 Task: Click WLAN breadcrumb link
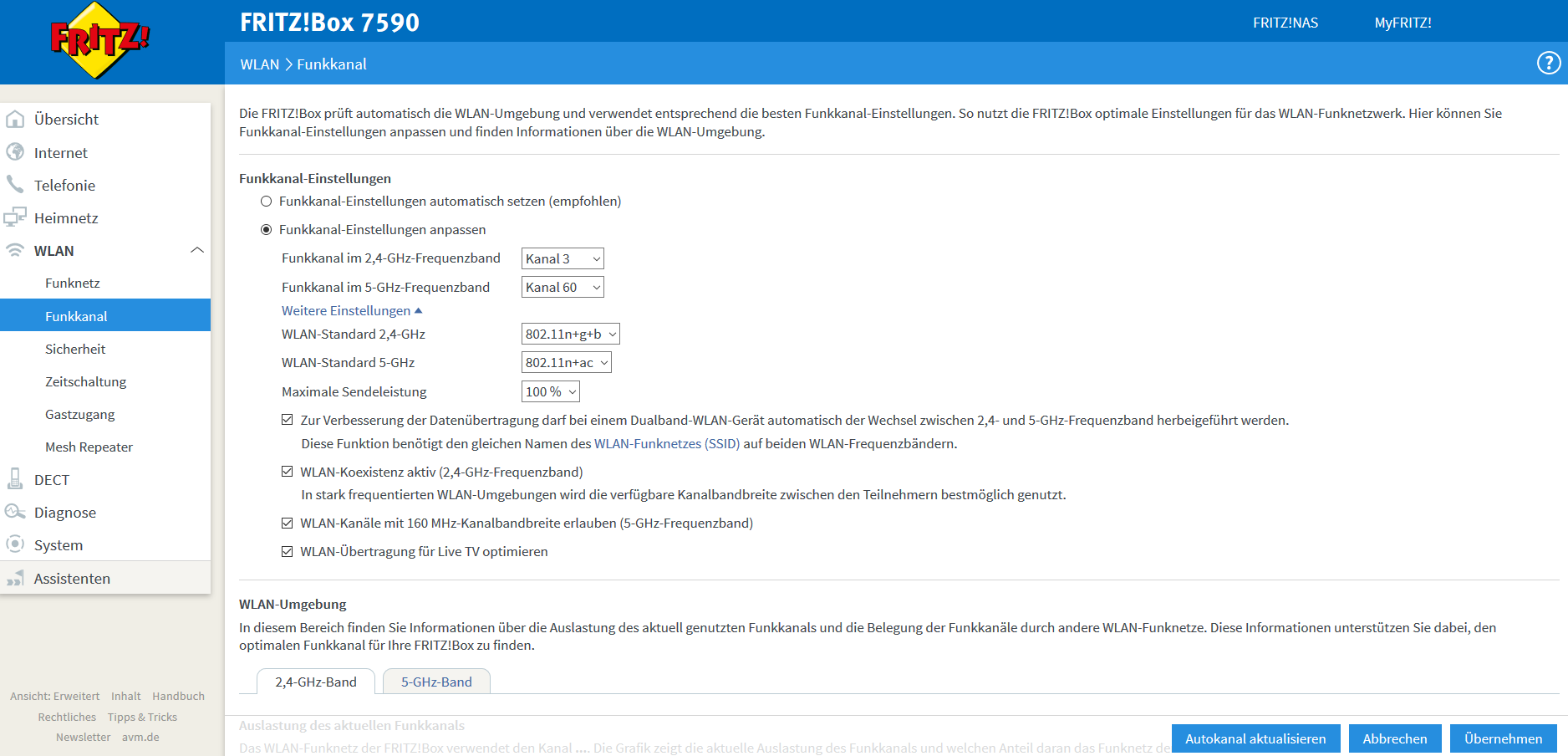260,64
